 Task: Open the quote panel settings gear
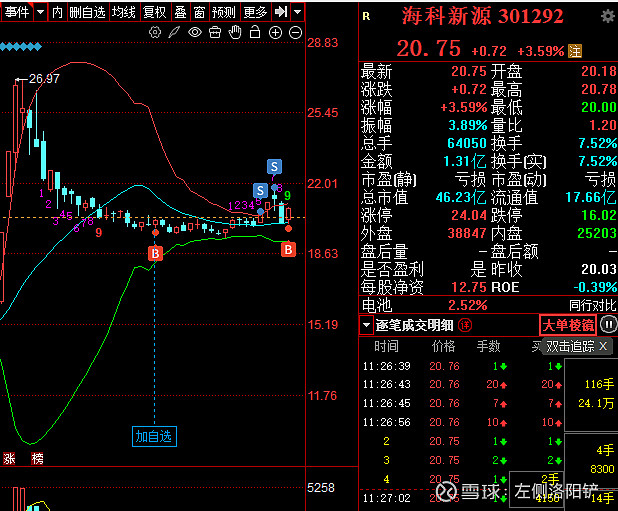pos(607,16)
